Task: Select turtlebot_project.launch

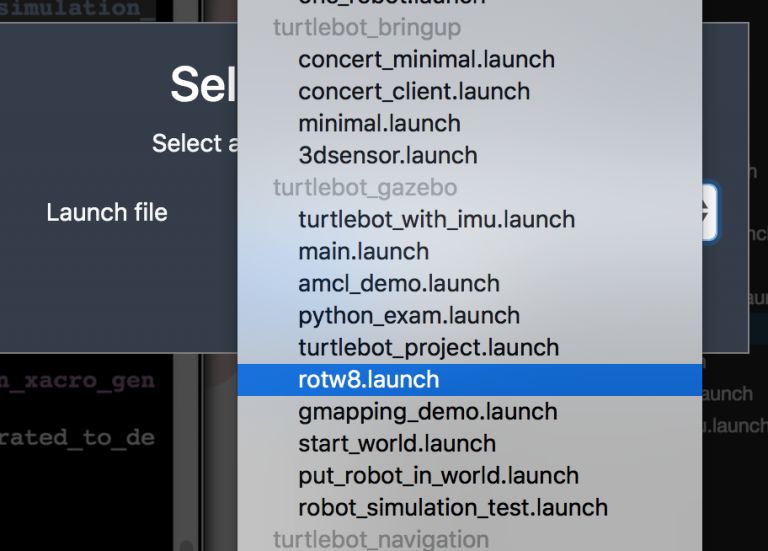Action: [x=469, y=348]
